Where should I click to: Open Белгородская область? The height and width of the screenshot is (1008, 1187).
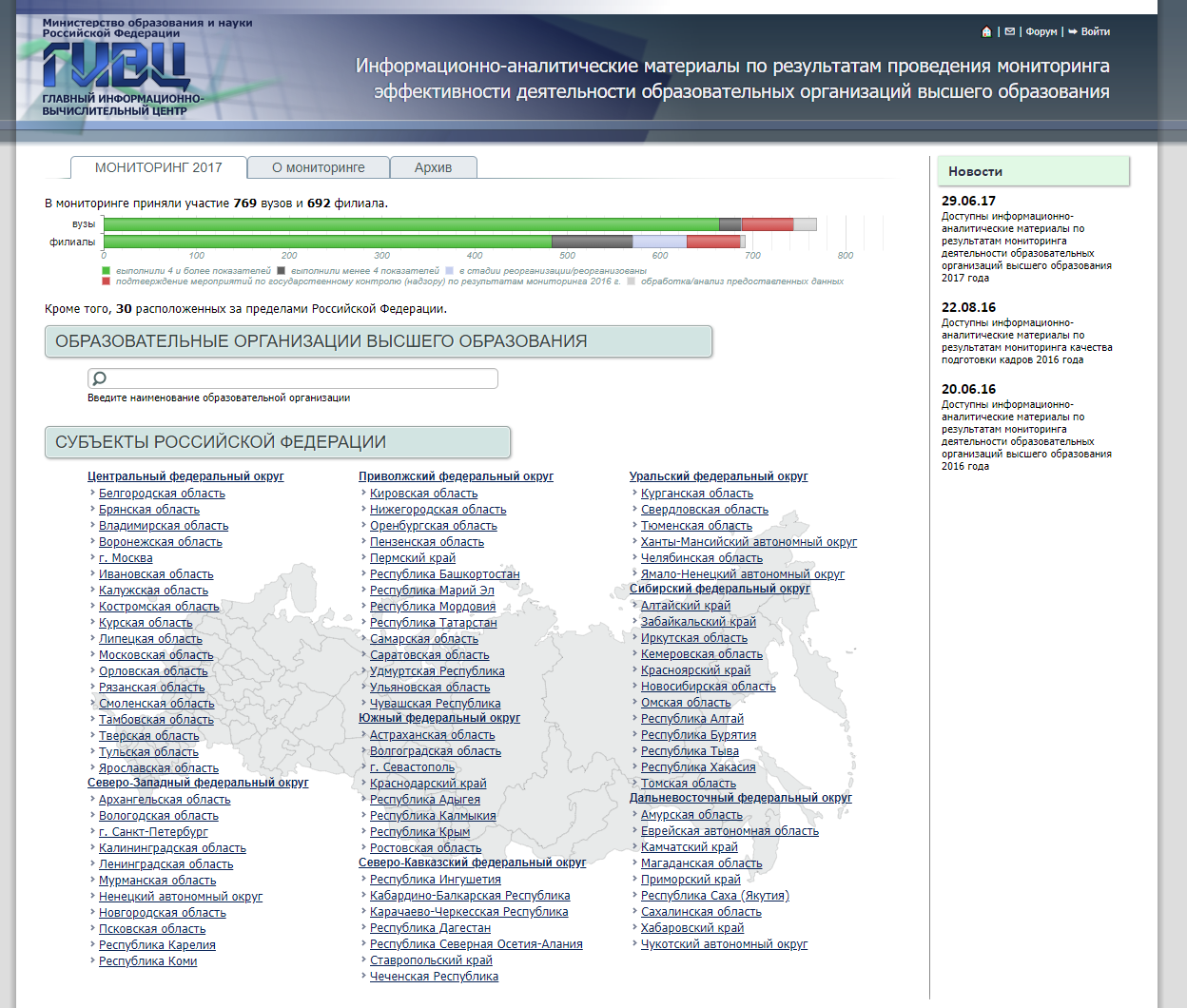(162, 494)
